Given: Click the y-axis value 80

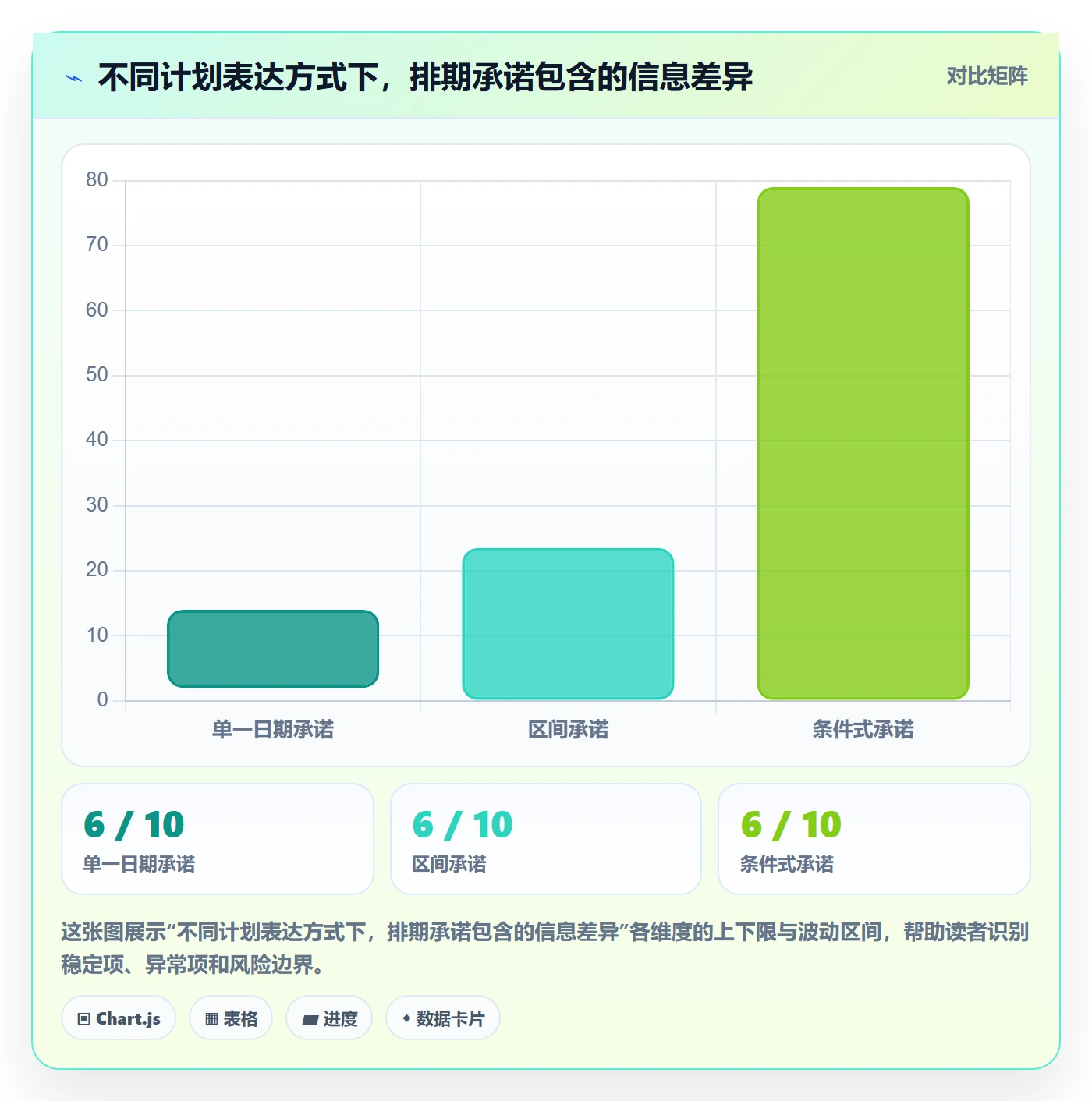Looking at the screenshot, I should point(97,180).
